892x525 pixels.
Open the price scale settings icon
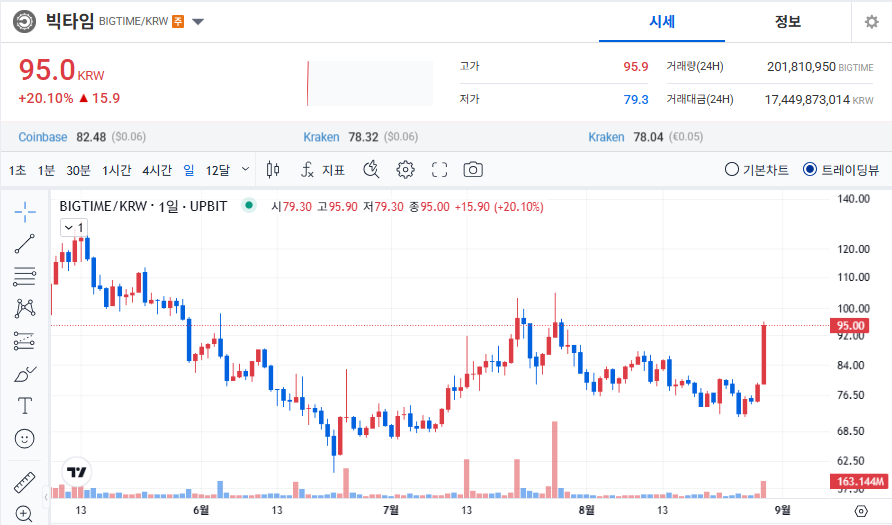tap(861, 511)
